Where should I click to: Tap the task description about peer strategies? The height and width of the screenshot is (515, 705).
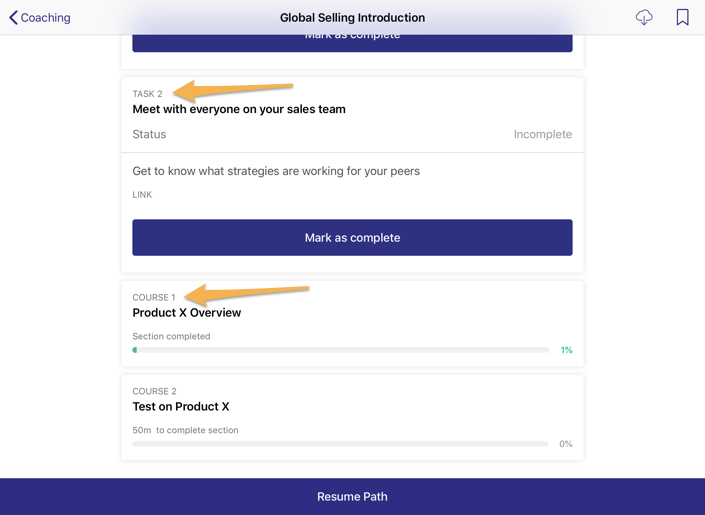276,171
